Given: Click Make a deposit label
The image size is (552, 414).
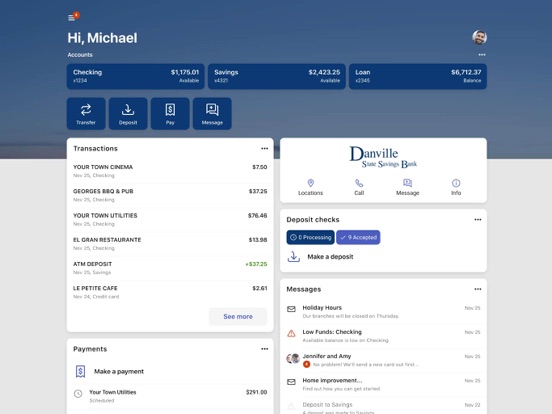Looking at the screenshot, I should click(x=330, y=257).
